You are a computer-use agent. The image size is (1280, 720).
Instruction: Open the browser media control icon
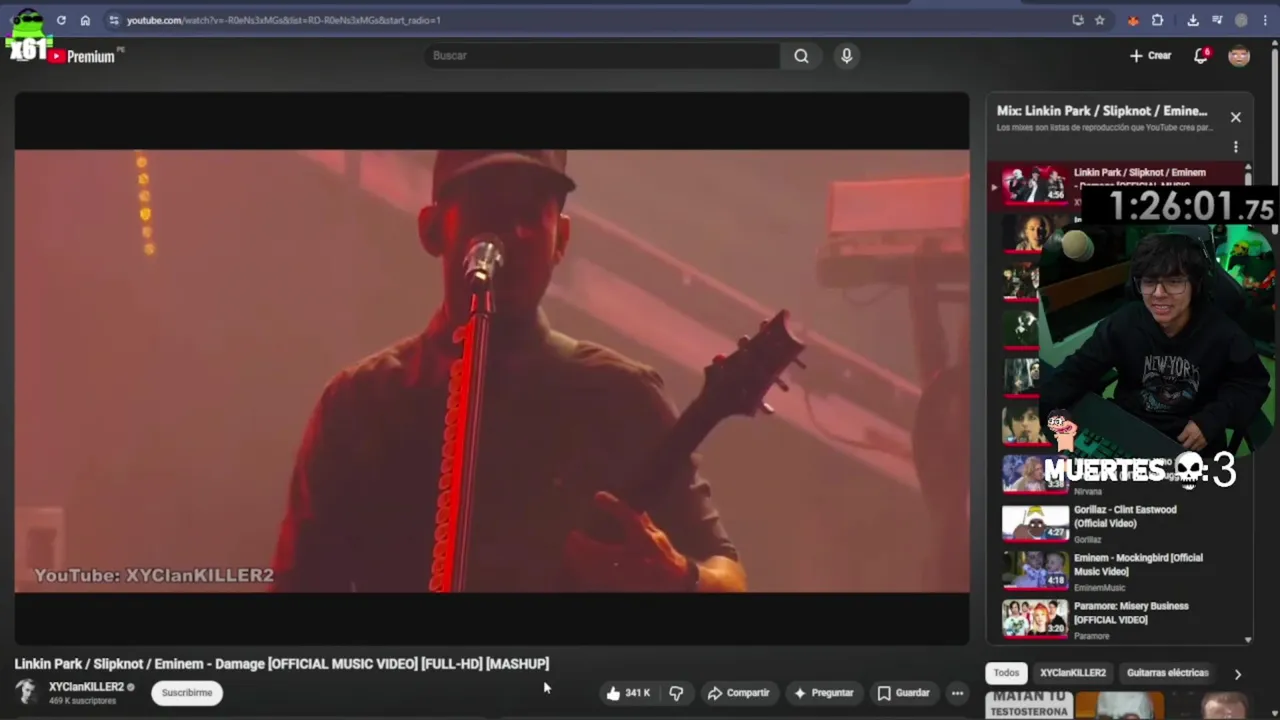(x=1217, y=20)
